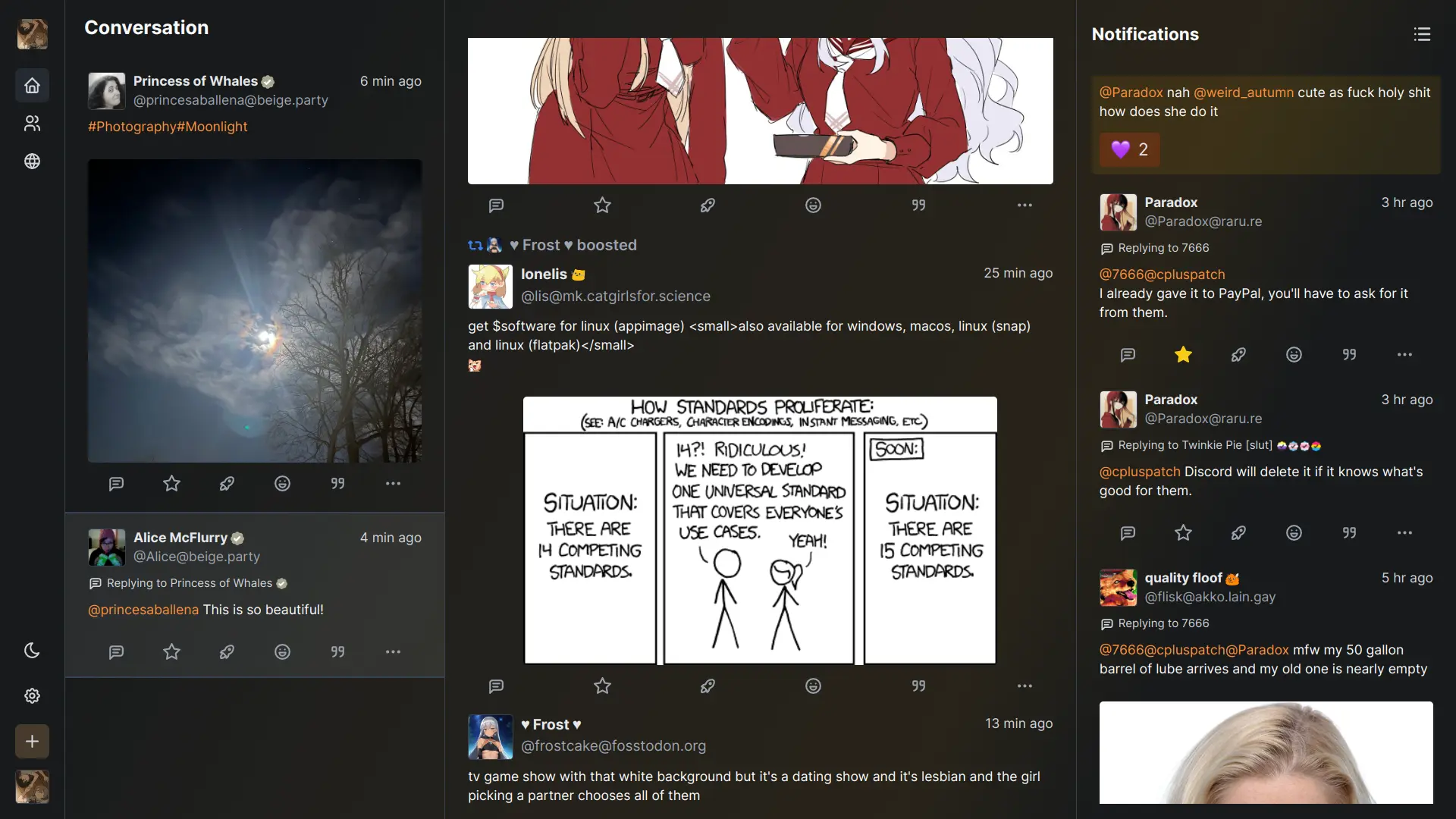1456x819 pixels.
Task: Click the @princesaballena mention link in reply
Action: [x=143, y=610]
